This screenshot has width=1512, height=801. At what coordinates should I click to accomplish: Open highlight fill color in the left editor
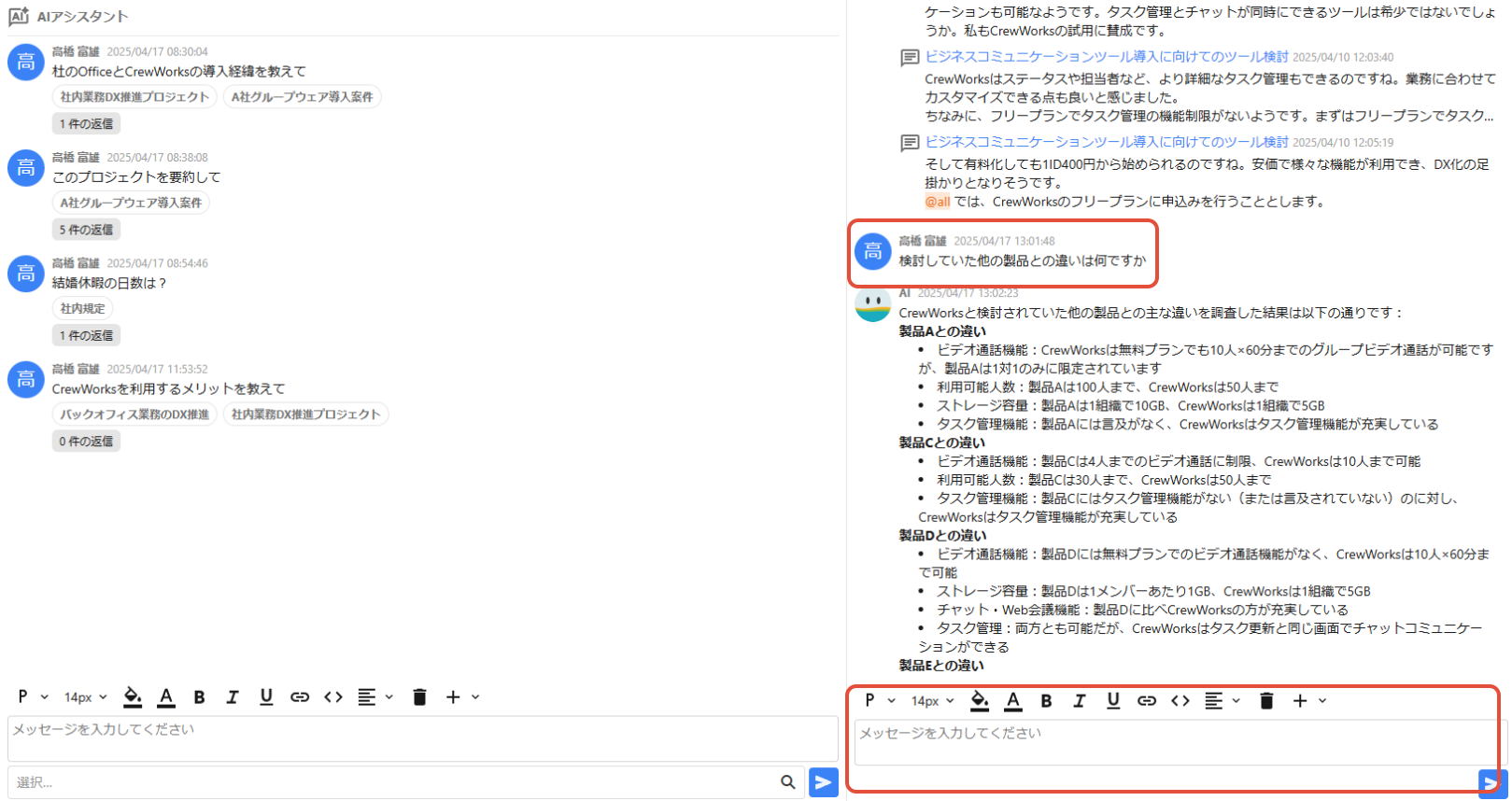133,697
